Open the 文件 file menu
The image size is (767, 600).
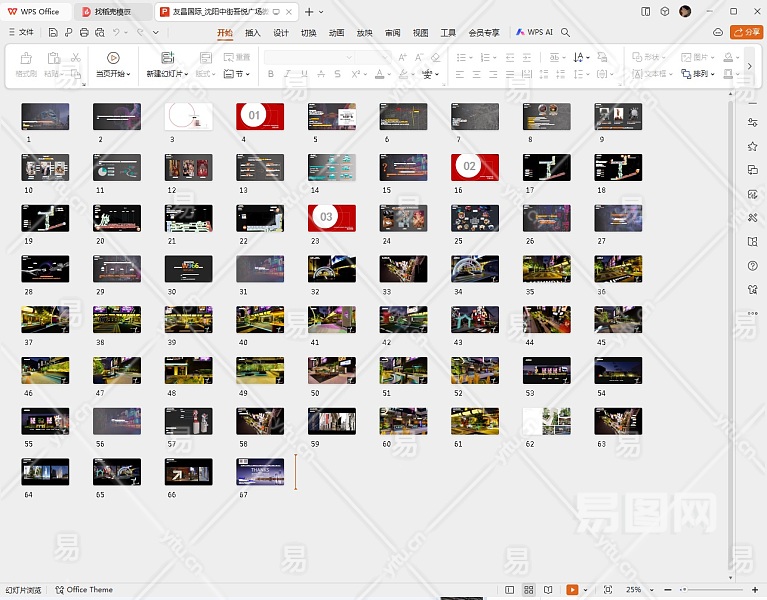click(x=20, y=32)
